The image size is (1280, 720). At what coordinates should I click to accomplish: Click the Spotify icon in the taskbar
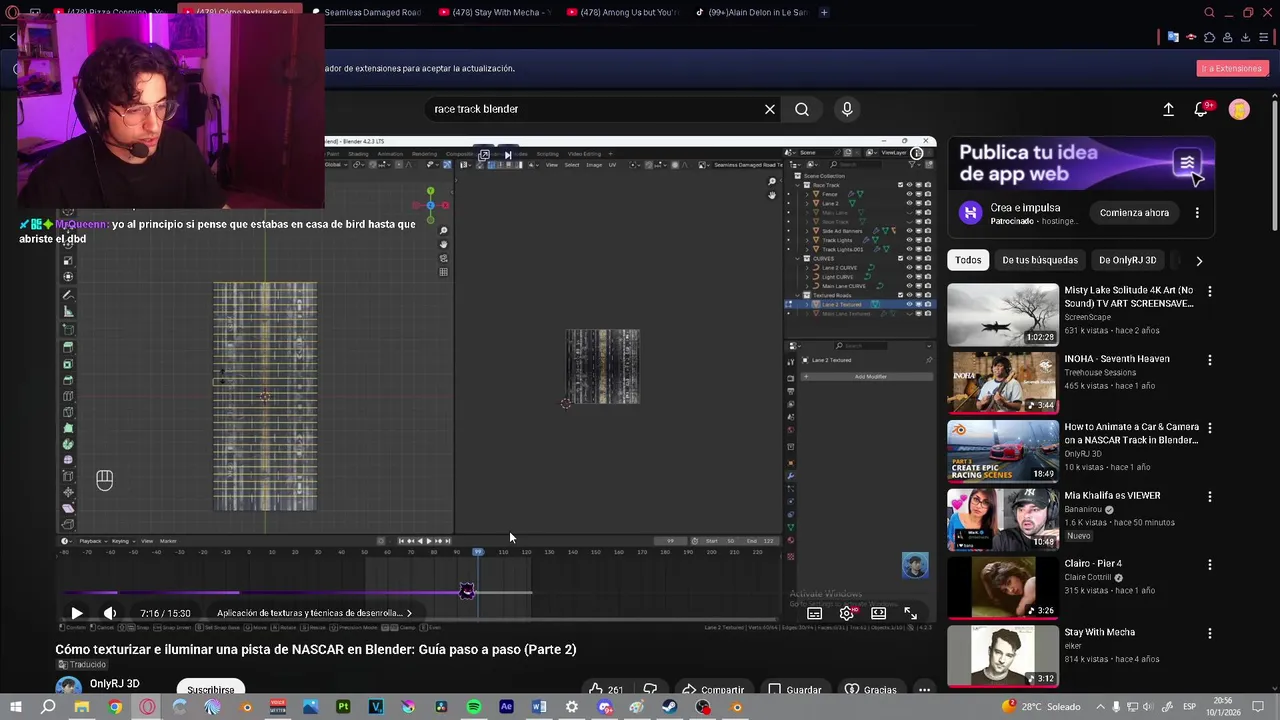(x=474, y=707)
